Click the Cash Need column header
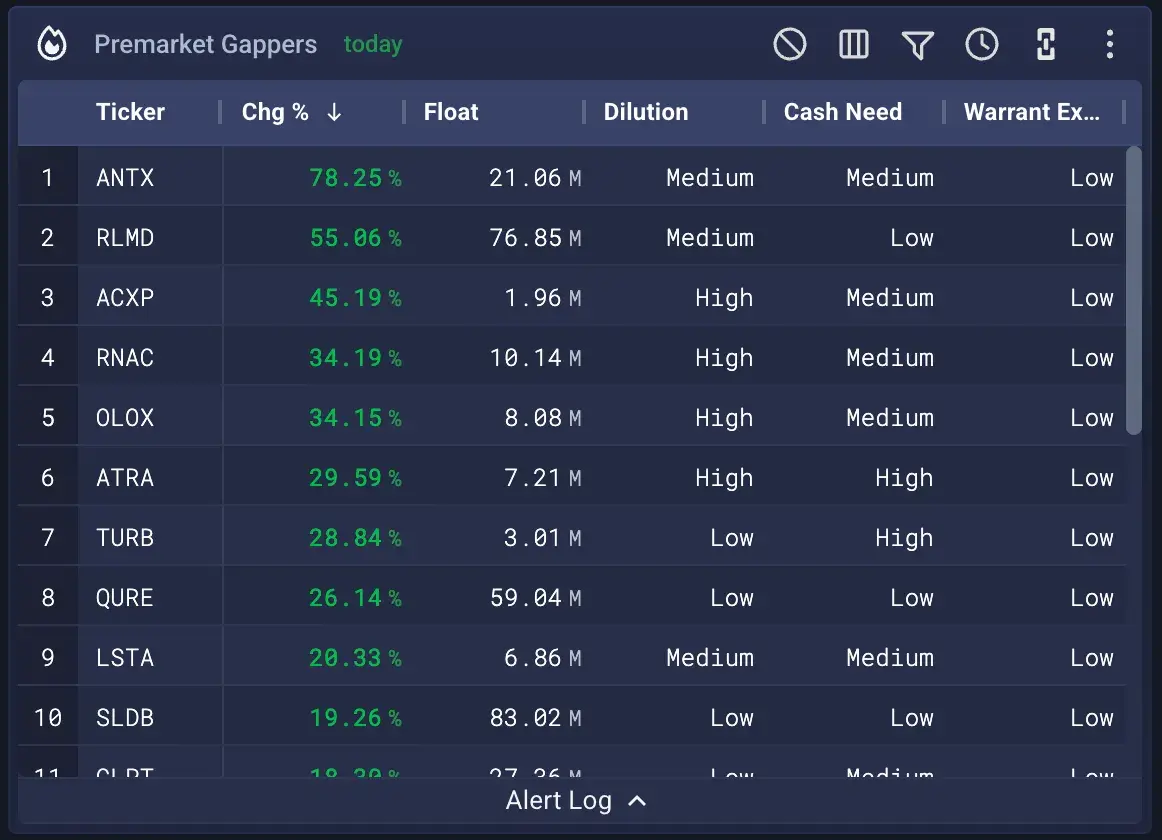The image size is (1162, 840). [x=845, y=112]
